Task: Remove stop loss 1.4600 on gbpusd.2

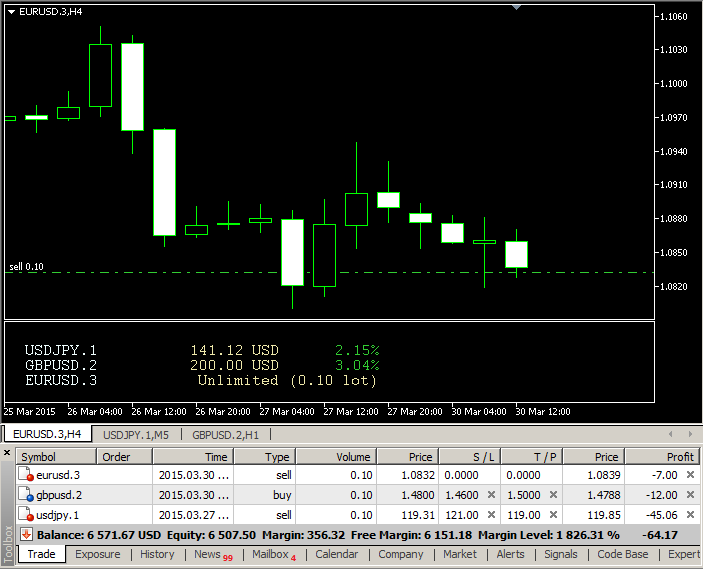Action: [490, 495]
